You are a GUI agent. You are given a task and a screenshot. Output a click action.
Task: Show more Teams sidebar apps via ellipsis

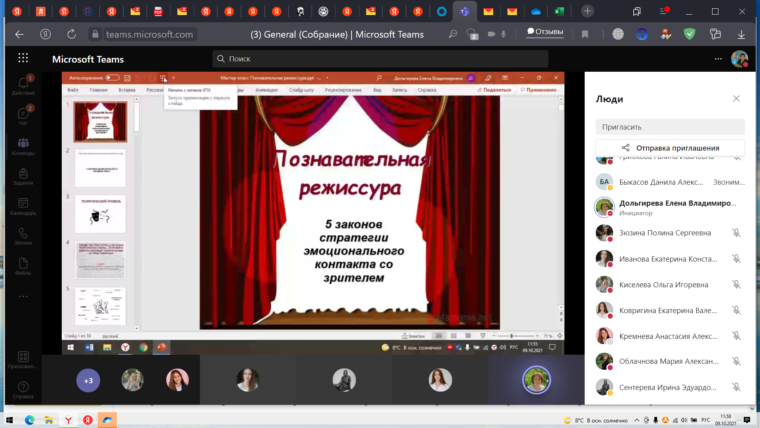(x=22, y=297)
